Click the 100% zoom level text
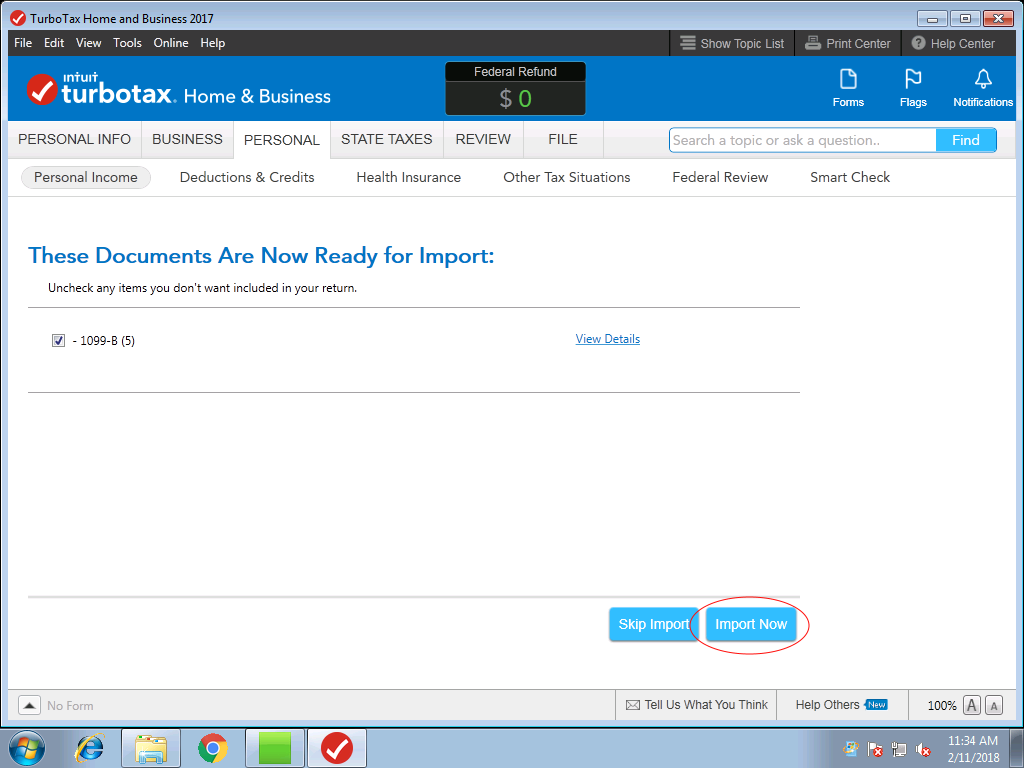1024x768 pixels. click(x=941, y=705)
